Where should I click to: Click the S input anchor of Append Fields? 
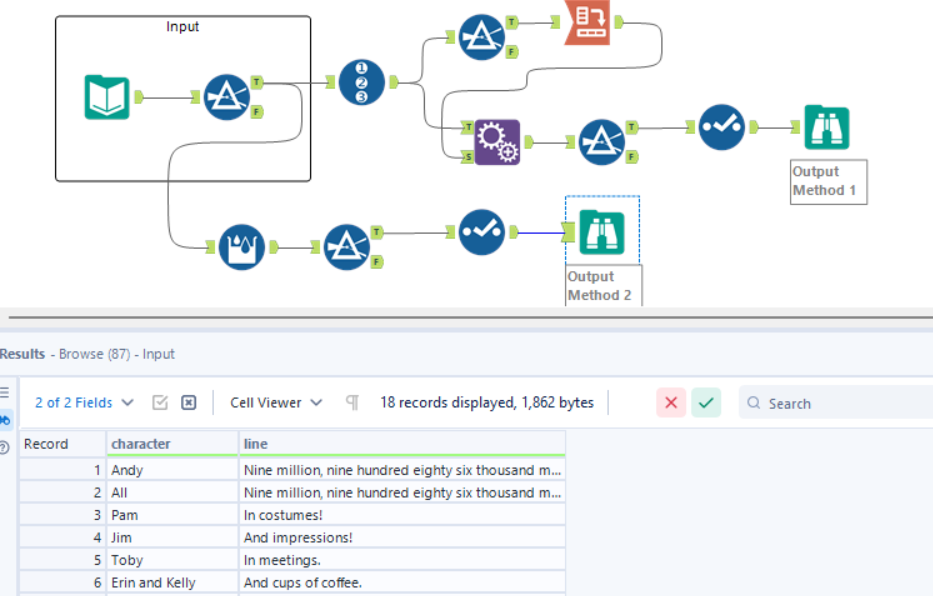click(x=468, y=157)
